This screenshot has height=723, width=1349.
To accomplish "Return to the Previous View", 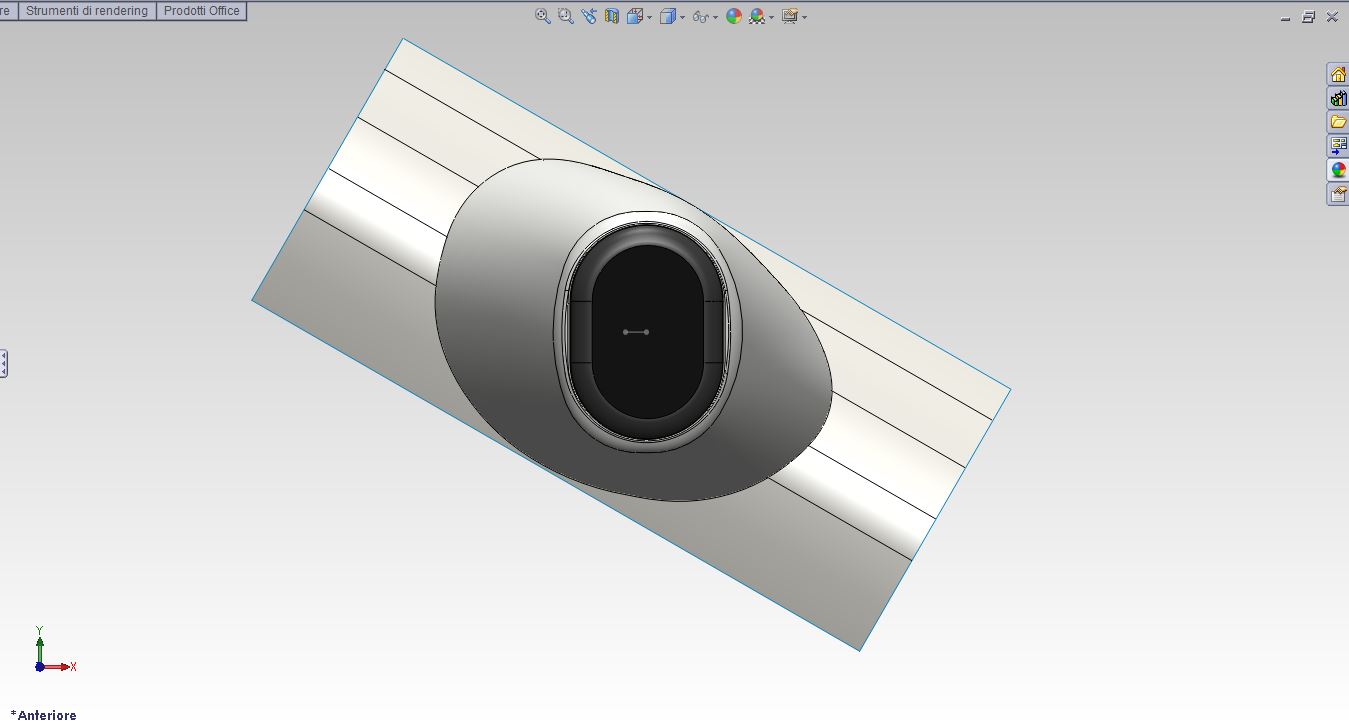I will (588, 16).
